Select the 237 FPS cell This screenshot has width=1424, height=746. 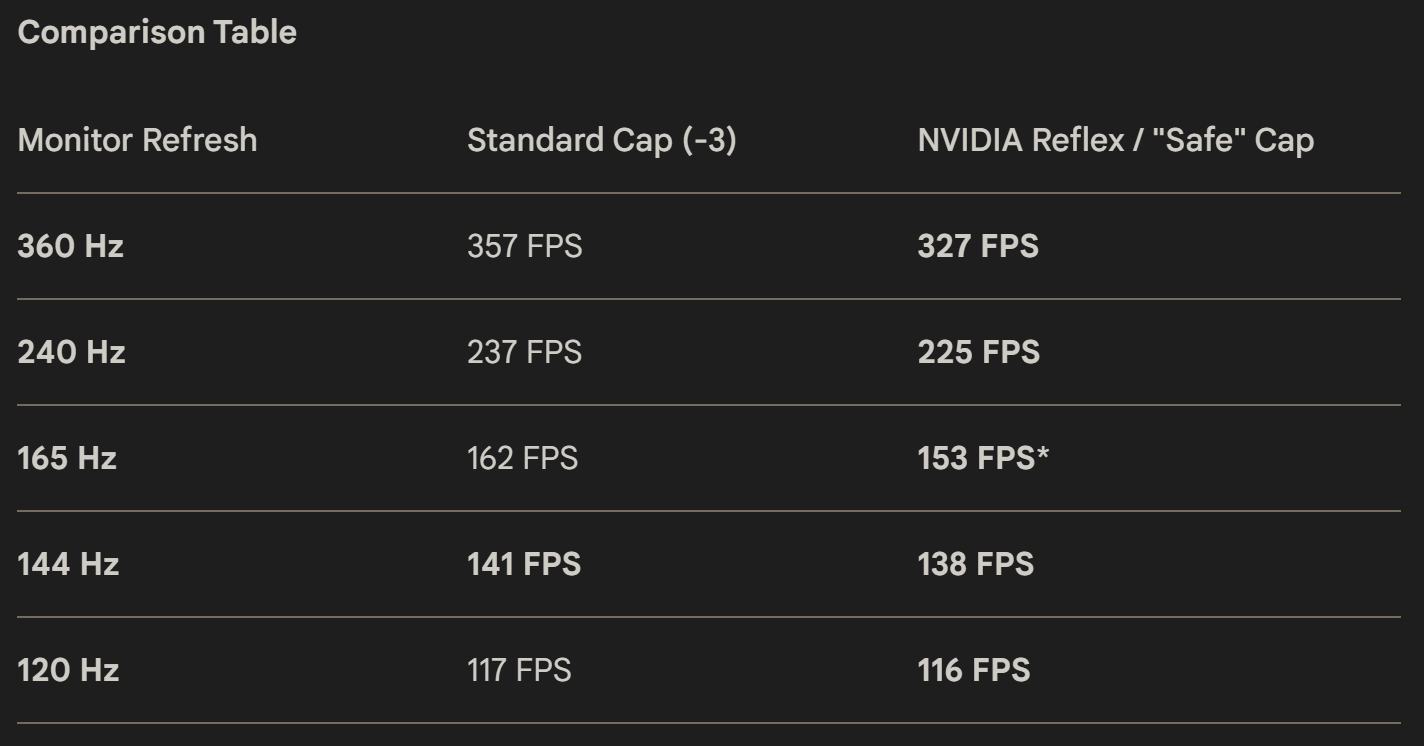[524, 352]
